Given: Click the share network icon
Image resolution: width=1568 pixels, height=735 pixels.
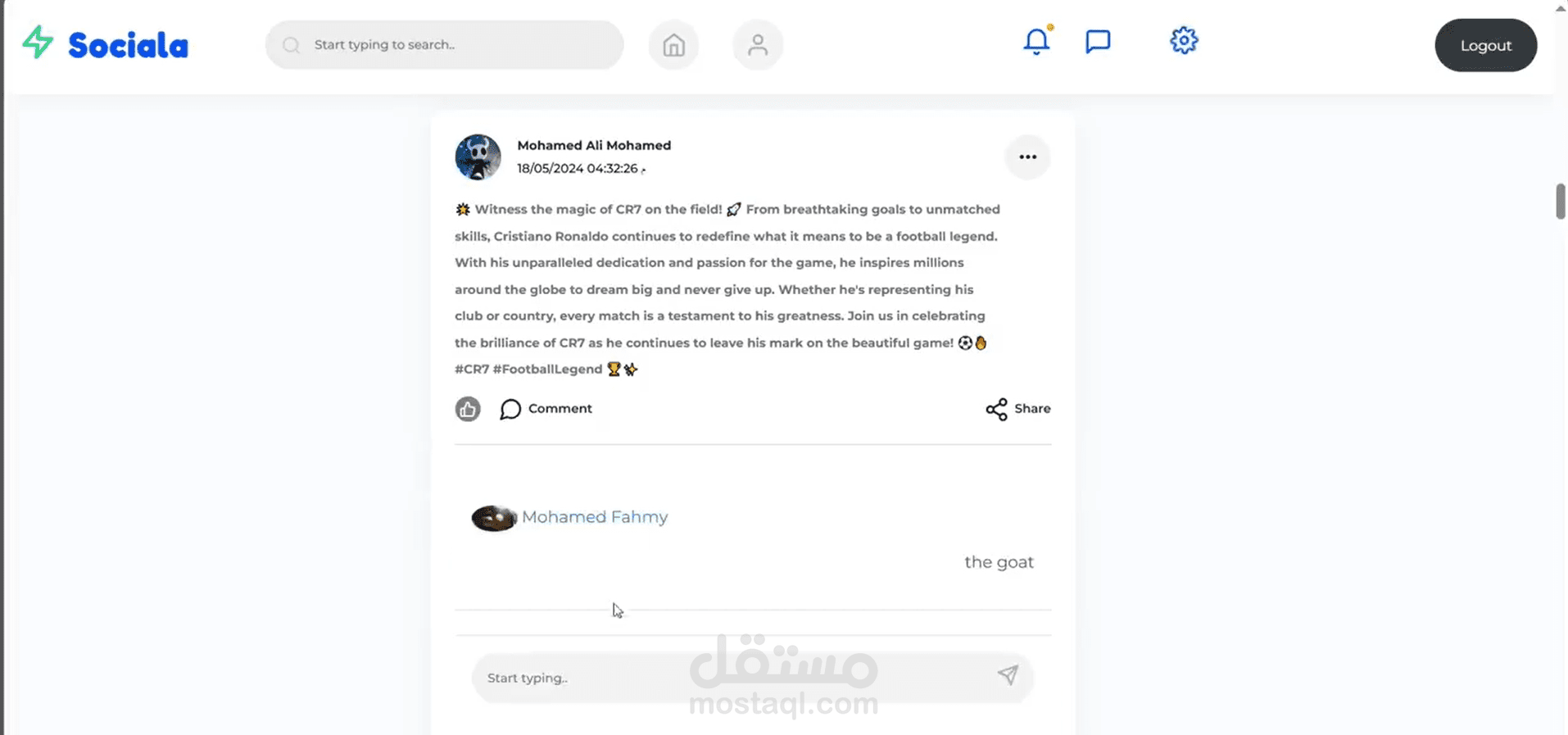Looking at the screenshot, I should [x=996, y=409].
